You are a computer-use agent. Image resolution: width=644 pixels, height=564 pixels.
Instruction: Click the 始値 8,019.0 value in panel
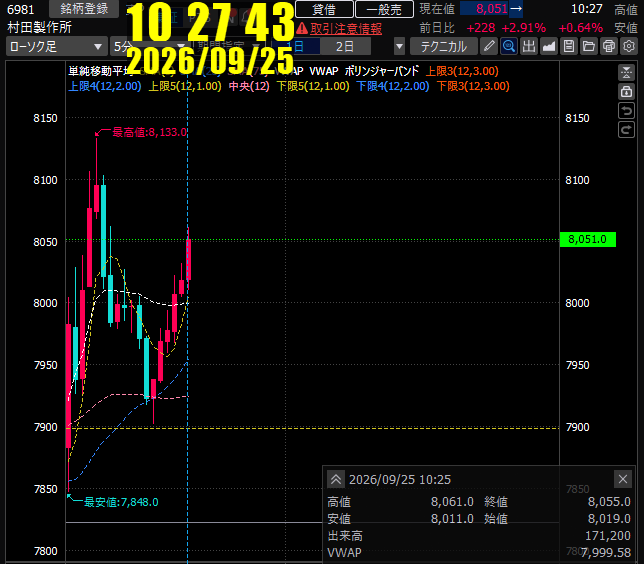(609, 519)
